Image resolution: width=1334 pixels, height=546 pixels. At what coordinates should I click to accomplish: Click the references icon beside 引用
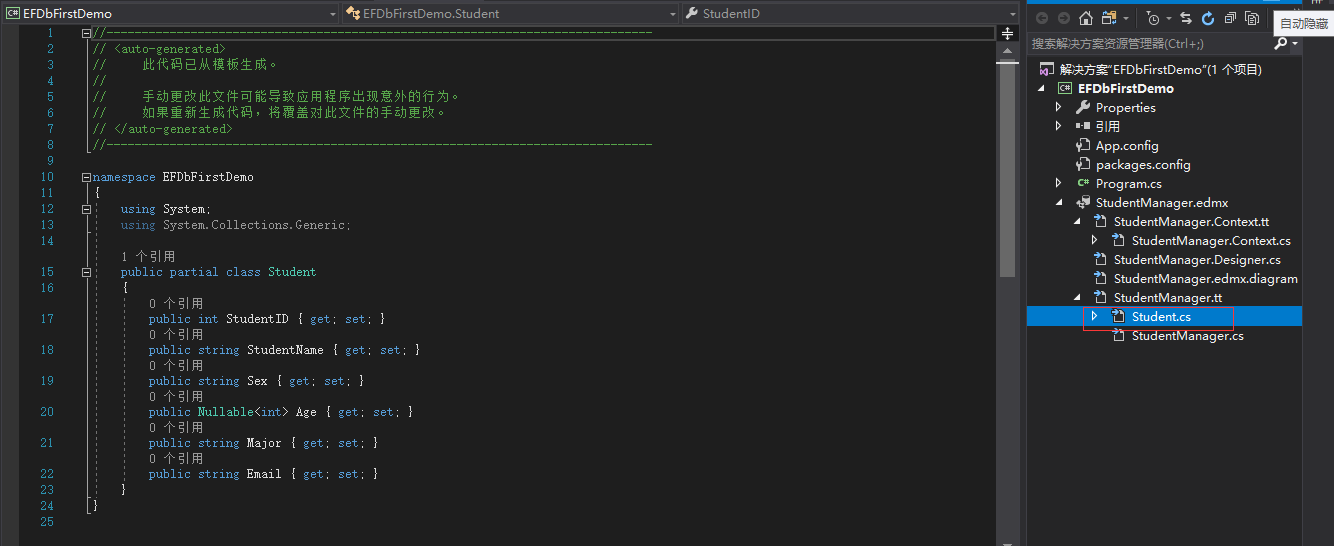click(x=1083, y=126)
